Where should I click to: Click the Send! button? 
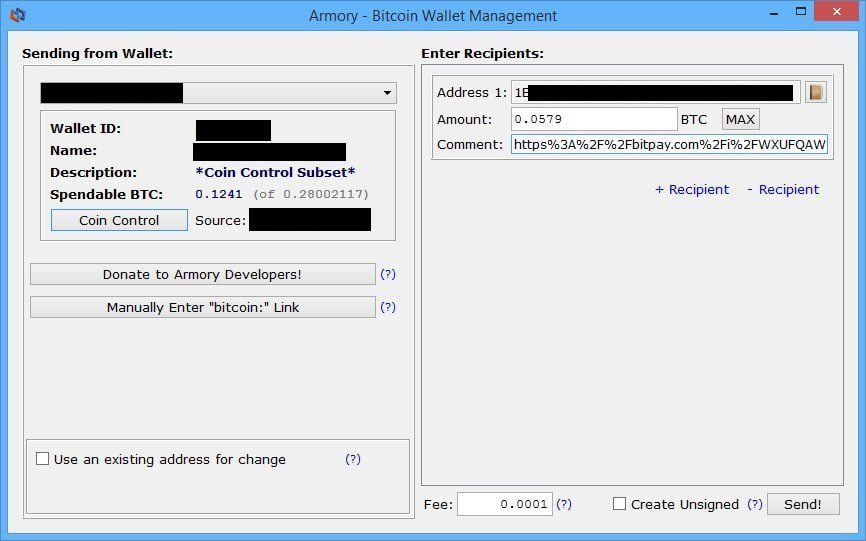point(803,504)
